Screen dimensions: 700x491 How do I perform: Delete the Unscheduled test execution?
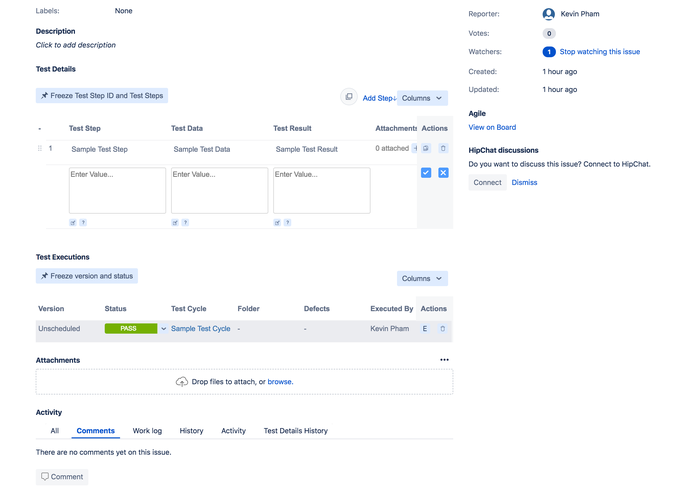click(x=442, y=329)
